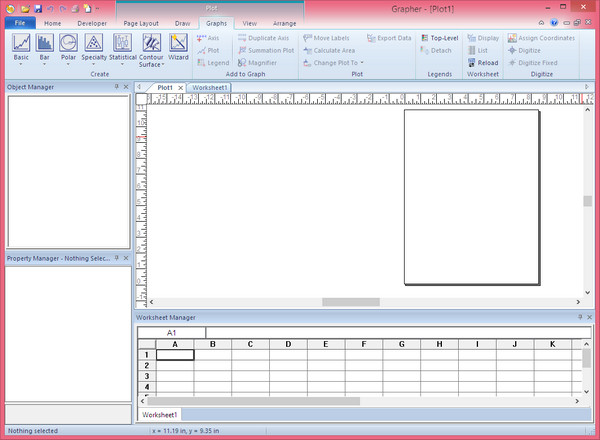
Task: Open the Statistical plot gallery
Action: [x=122, y=48]
